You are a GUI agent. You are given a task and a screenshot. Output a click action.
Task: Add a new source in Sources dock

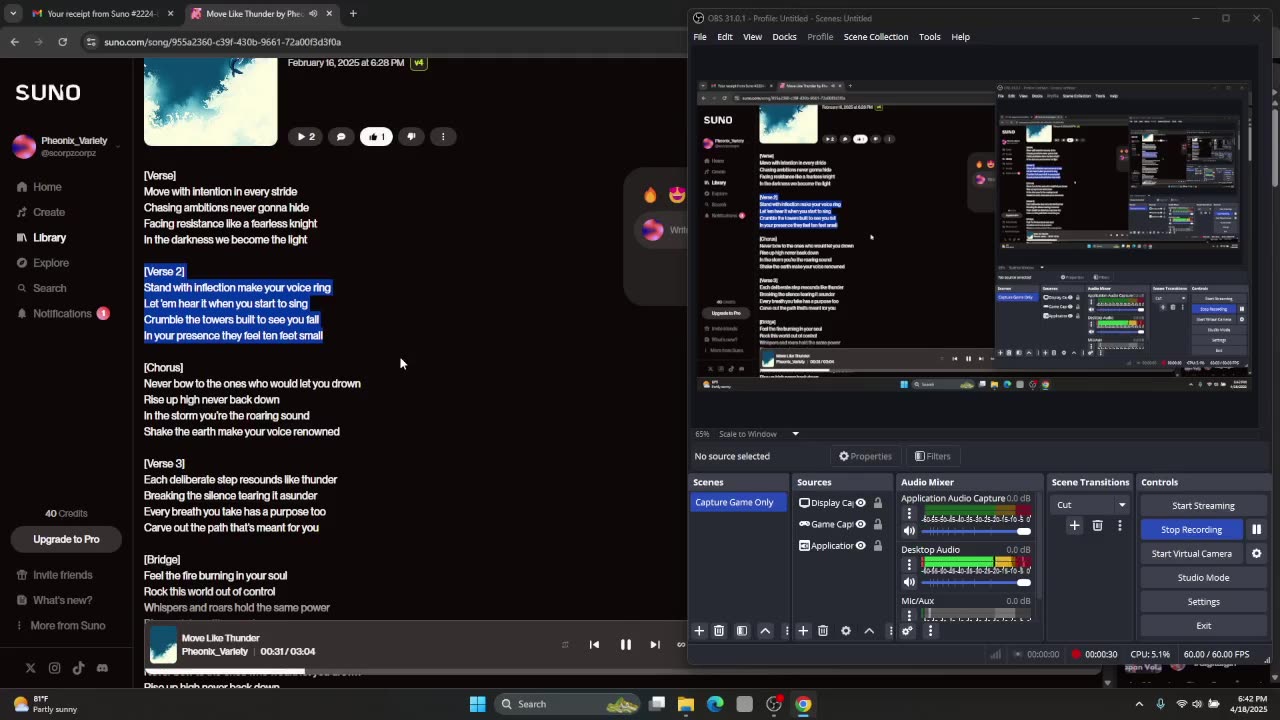[803, 631]
